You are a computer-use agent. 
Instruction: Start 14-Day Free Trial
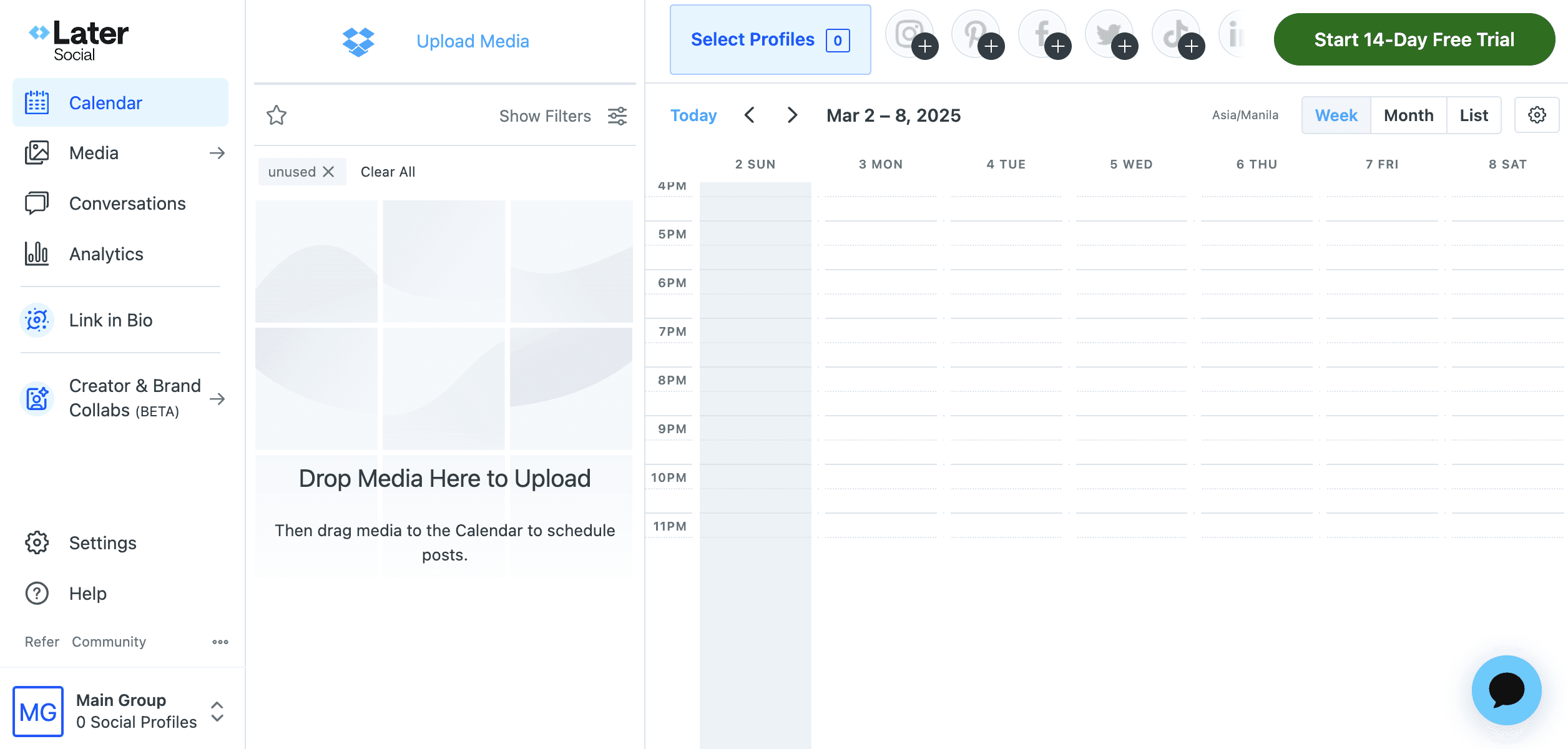point(1414,39)
